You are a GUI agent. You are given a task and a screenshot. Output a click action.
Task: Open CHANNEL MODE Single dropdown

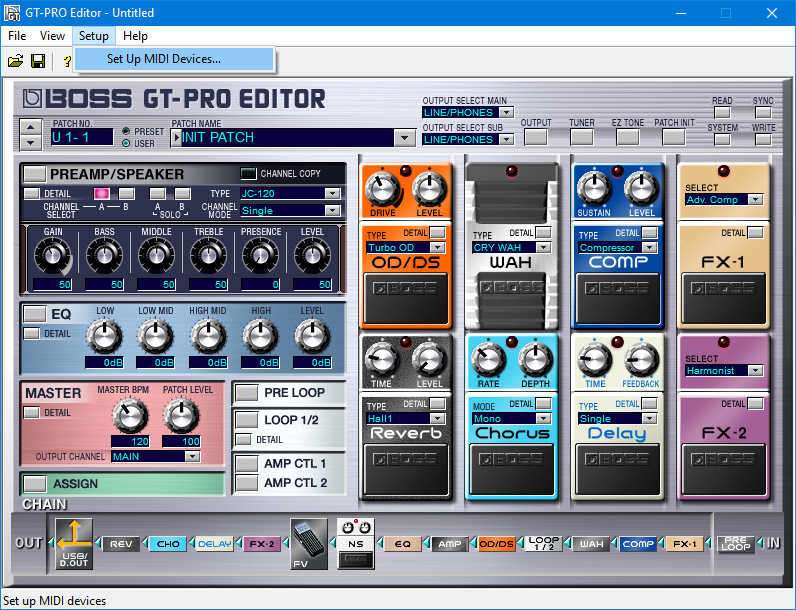333,210
